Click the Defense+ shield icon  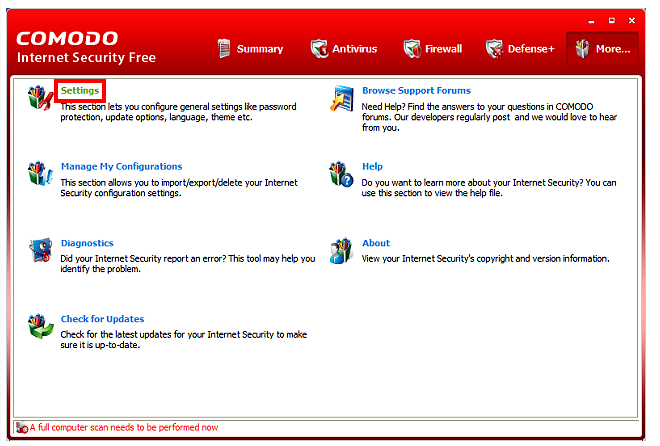(x=494, y=48)
